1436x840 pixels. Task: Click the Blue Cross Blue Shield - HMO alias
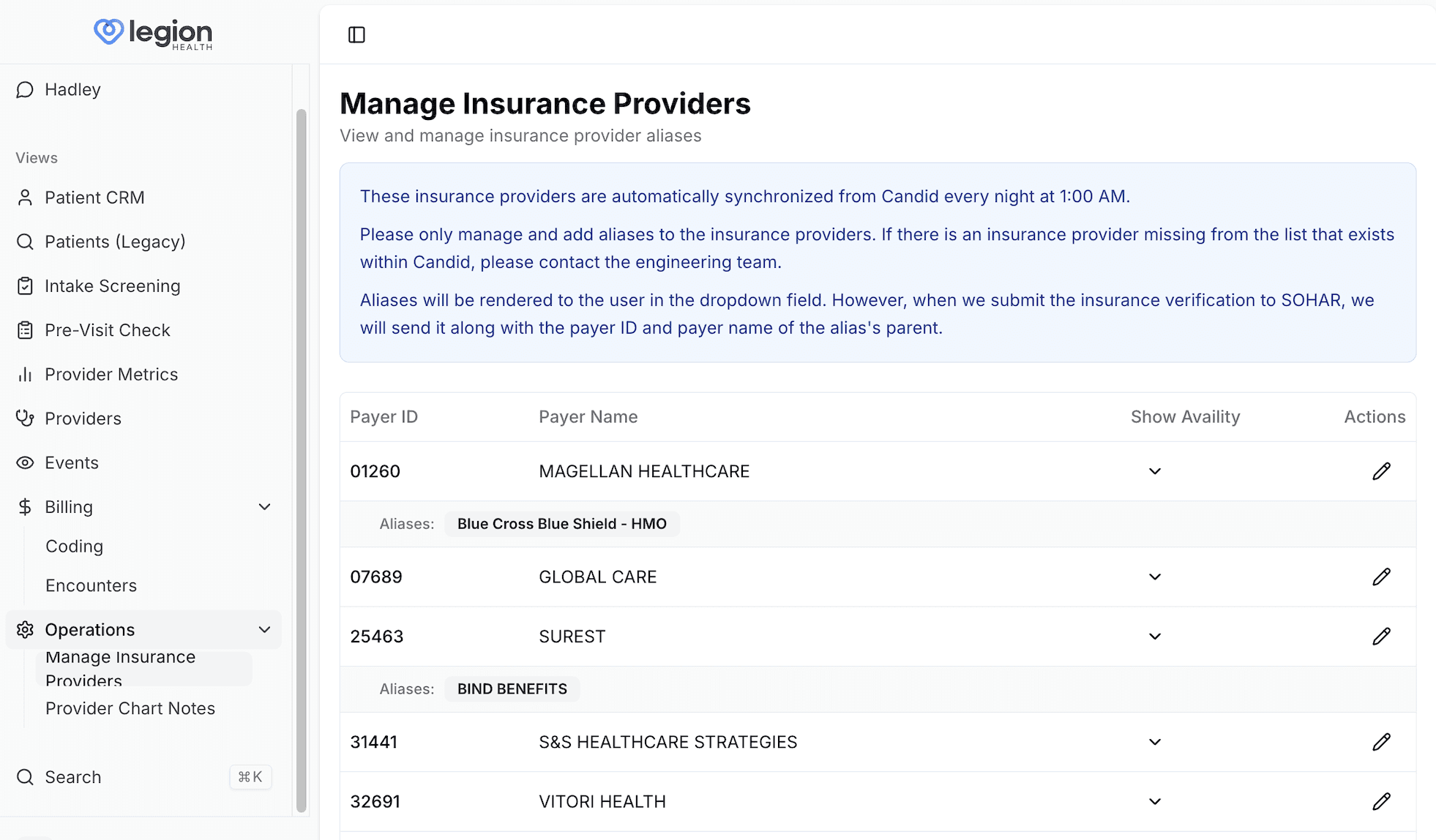(561, 524)
